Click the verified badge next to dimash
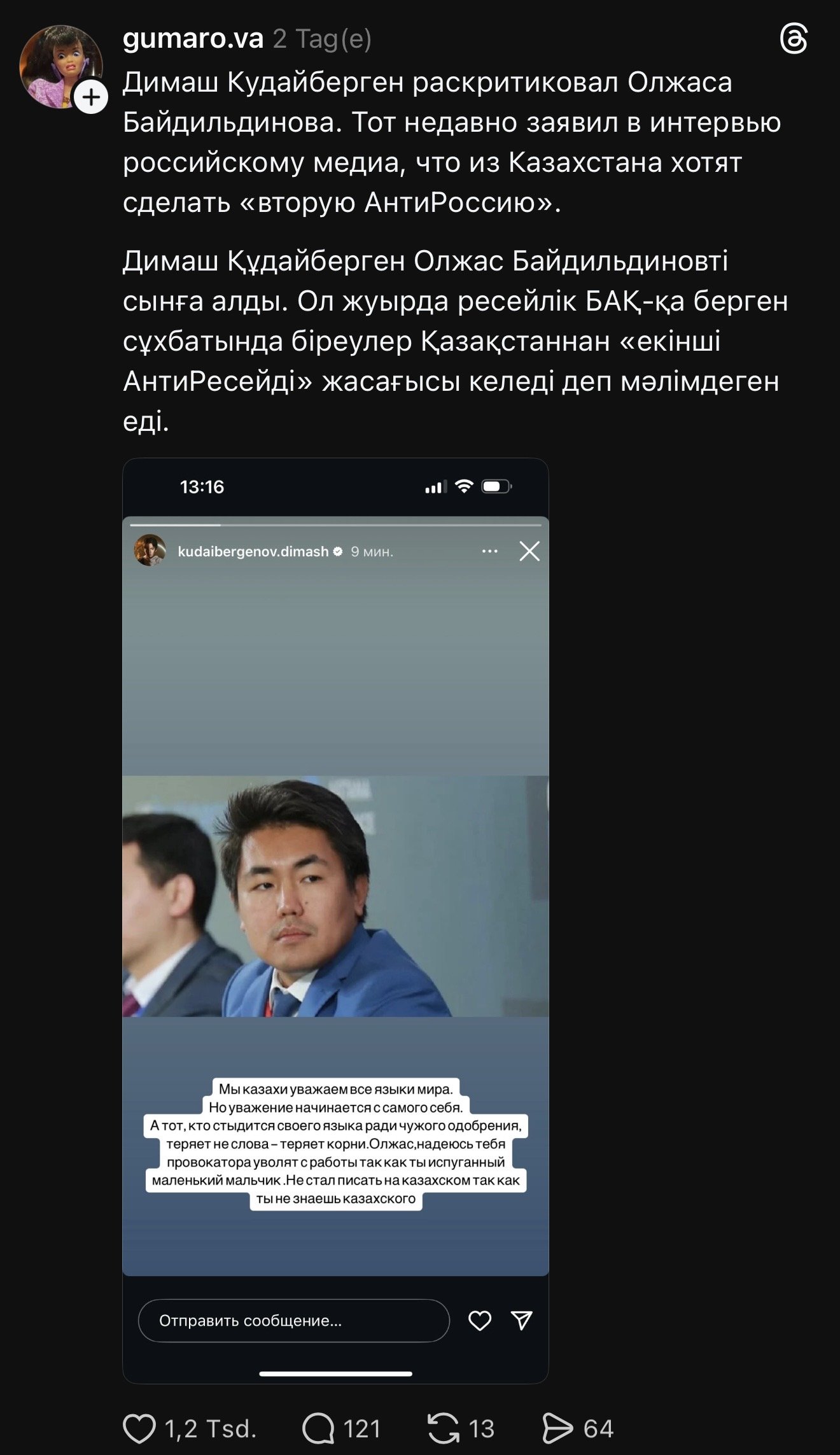840x1455 pixels. 338,552
